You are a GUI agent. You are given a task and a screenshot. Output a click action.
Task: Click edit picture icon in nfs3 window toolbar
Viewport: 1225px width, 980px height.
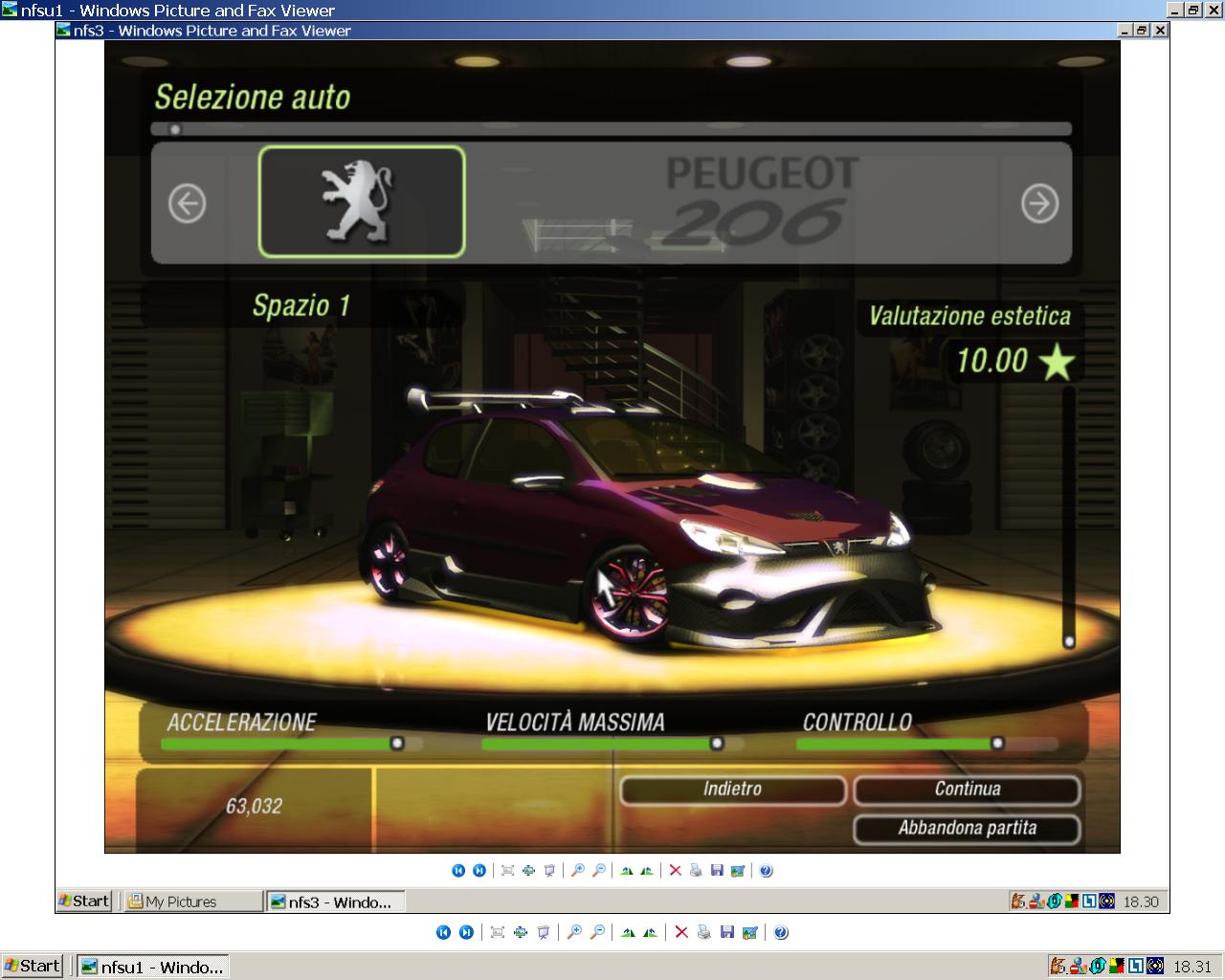tap(738, 870)
